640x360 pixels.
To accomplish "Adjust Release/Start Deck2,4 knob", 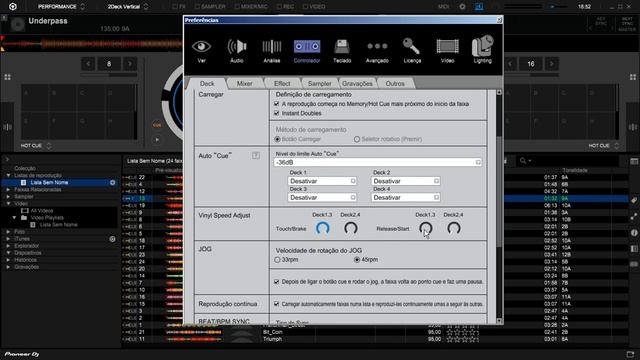I will (x=454, y=228).
